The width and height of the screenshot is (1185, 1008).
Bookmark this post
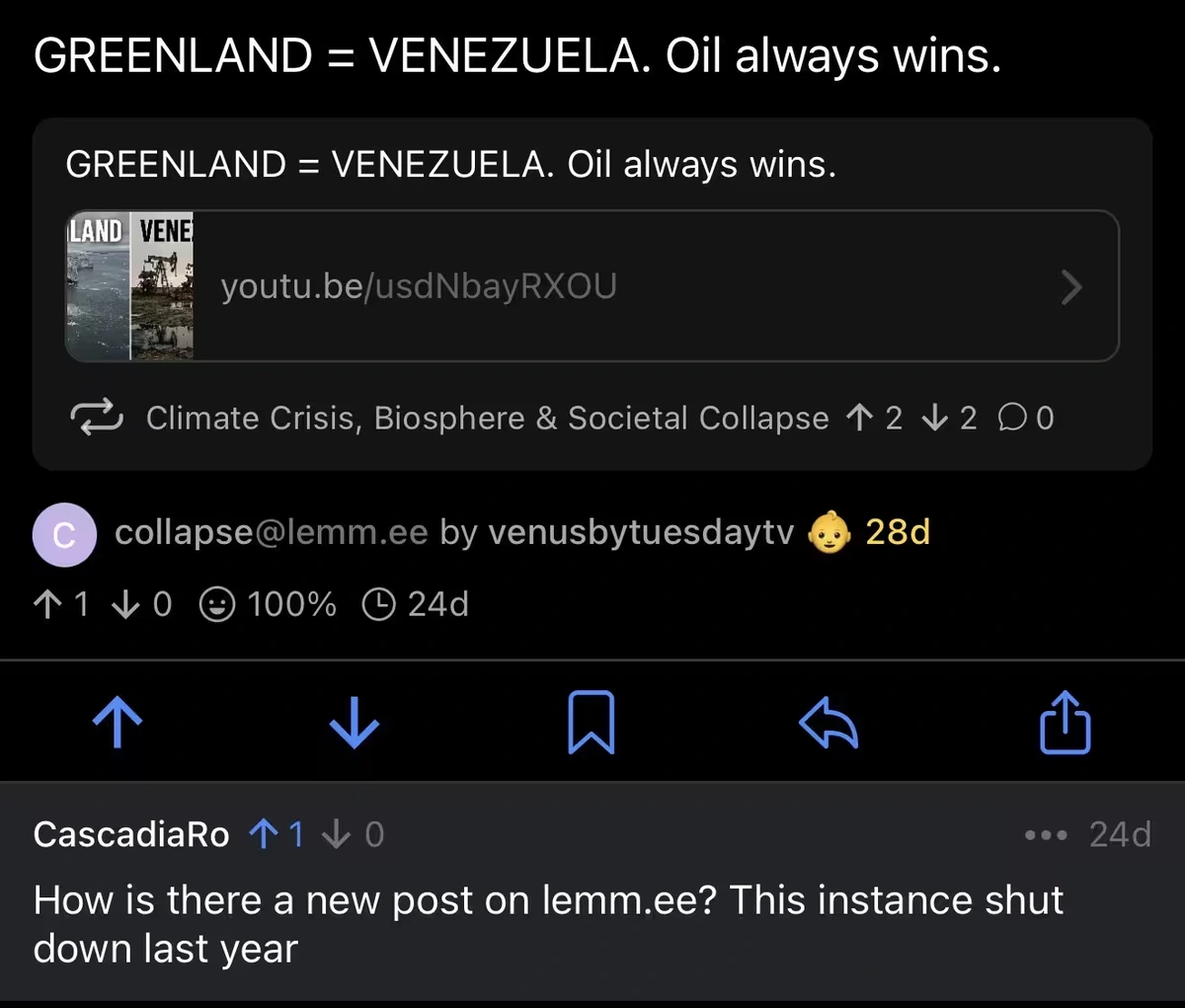(592, 724)
